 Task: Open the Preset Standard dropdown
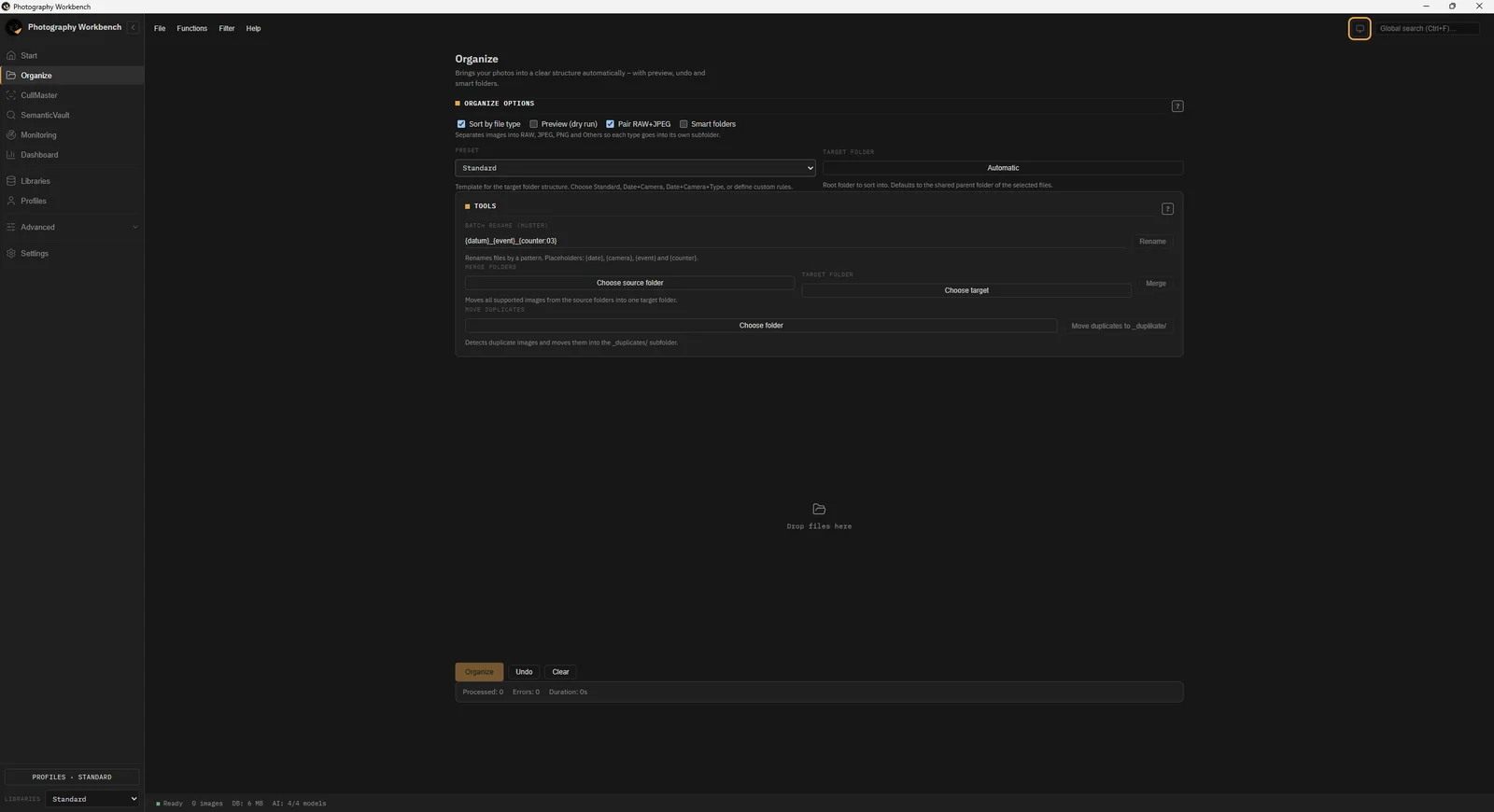coord(635,168)
